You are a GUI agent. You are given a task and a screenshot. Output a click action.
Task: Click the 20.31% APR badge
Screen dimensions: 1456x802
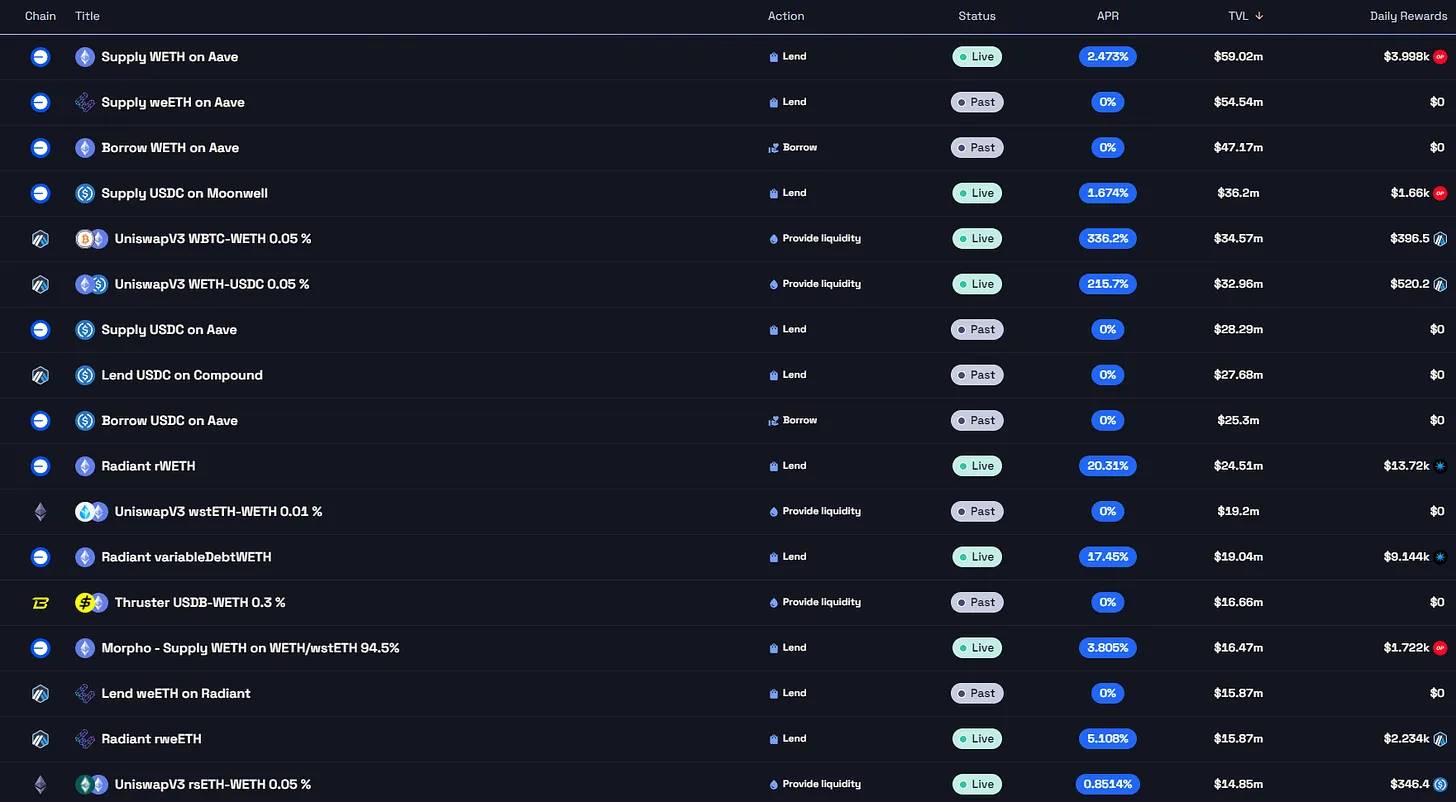[1107, 466]
